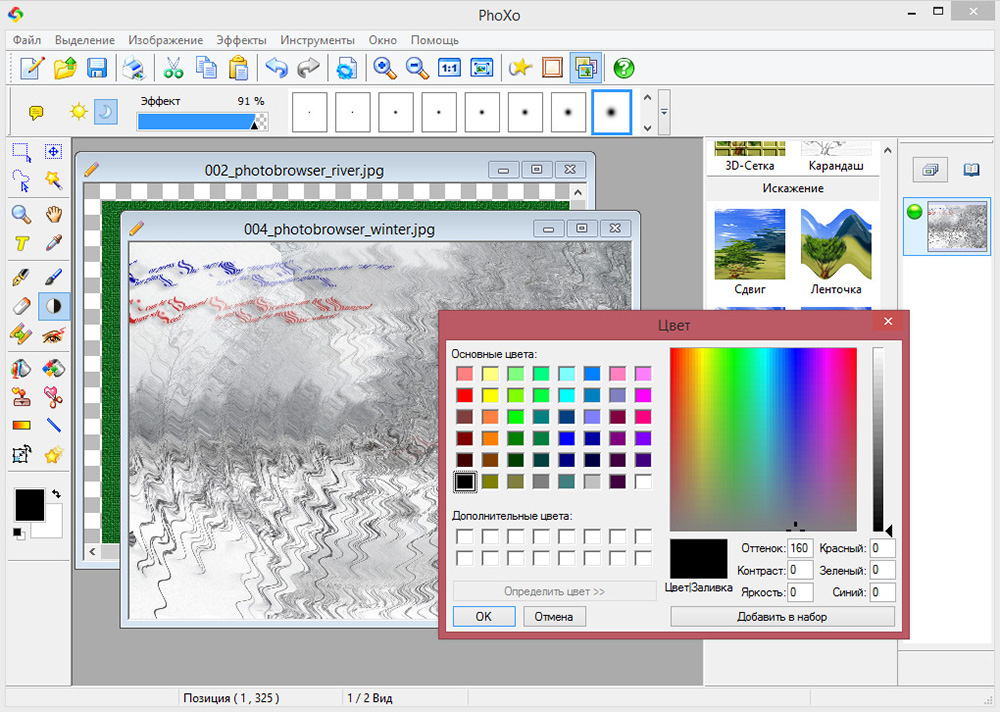Click the Save floppy disk icon
1000x712 pixels.
tap(97, 68)
